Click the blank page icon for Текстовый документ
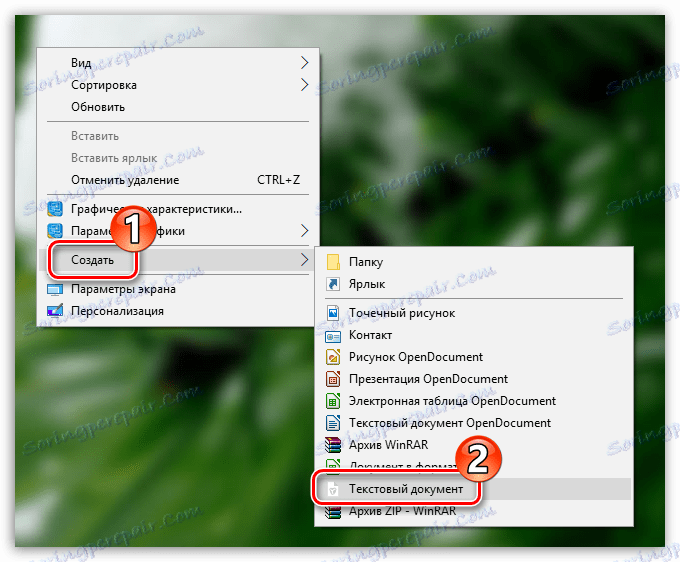680x562 pixels. [333, 489]
